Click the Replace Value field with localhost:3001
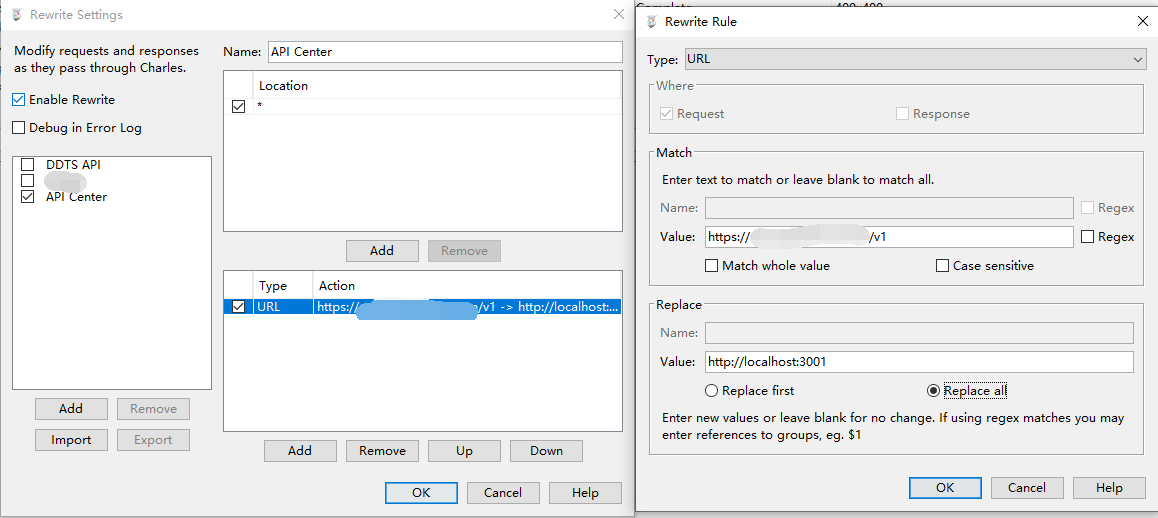 click(x=919, y=362)
